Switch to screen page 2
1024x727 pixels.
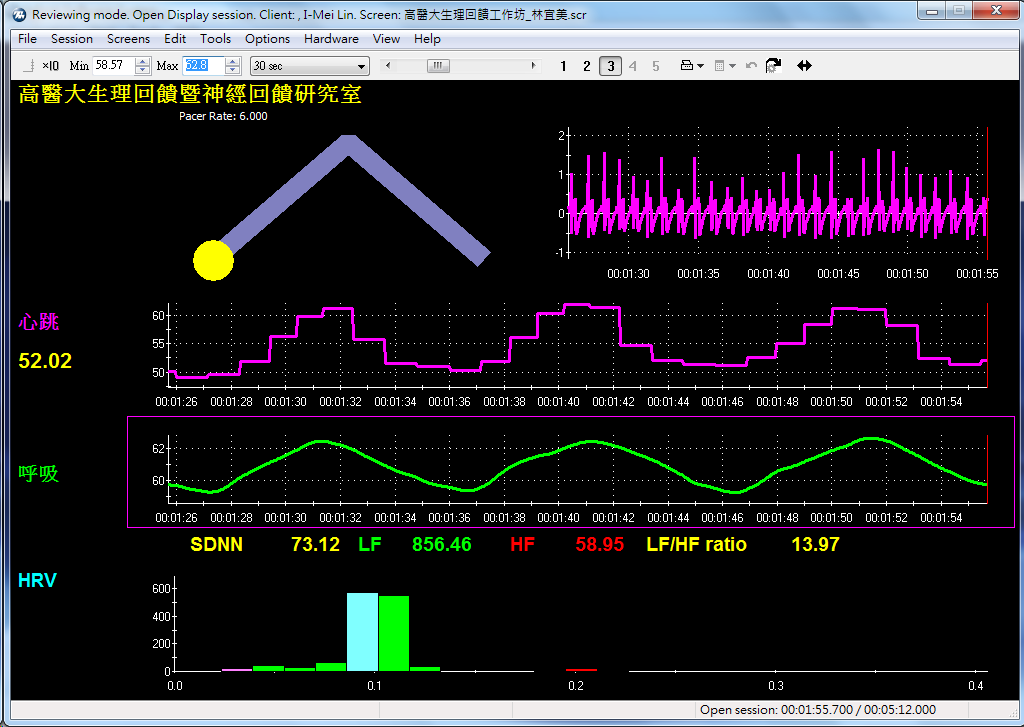click(587, 66)
